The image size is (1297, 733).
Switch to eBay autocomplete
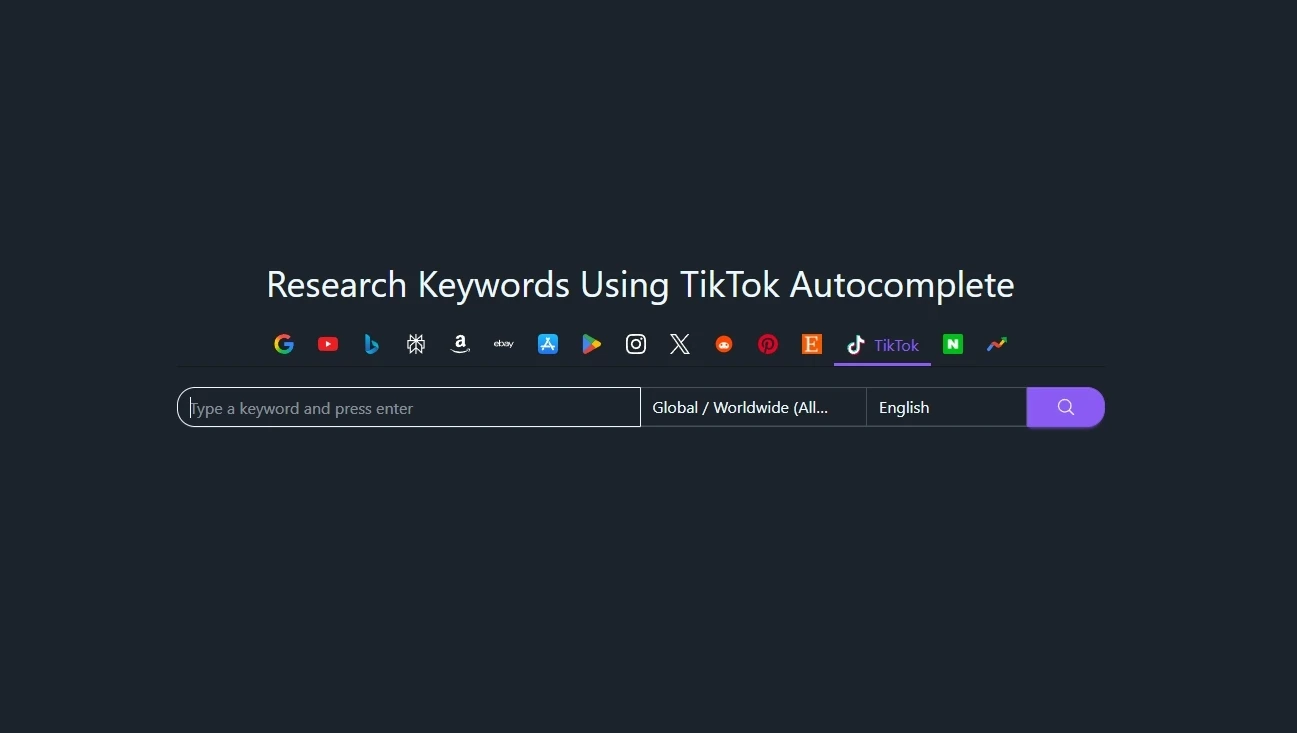click(x=504, y=344)
